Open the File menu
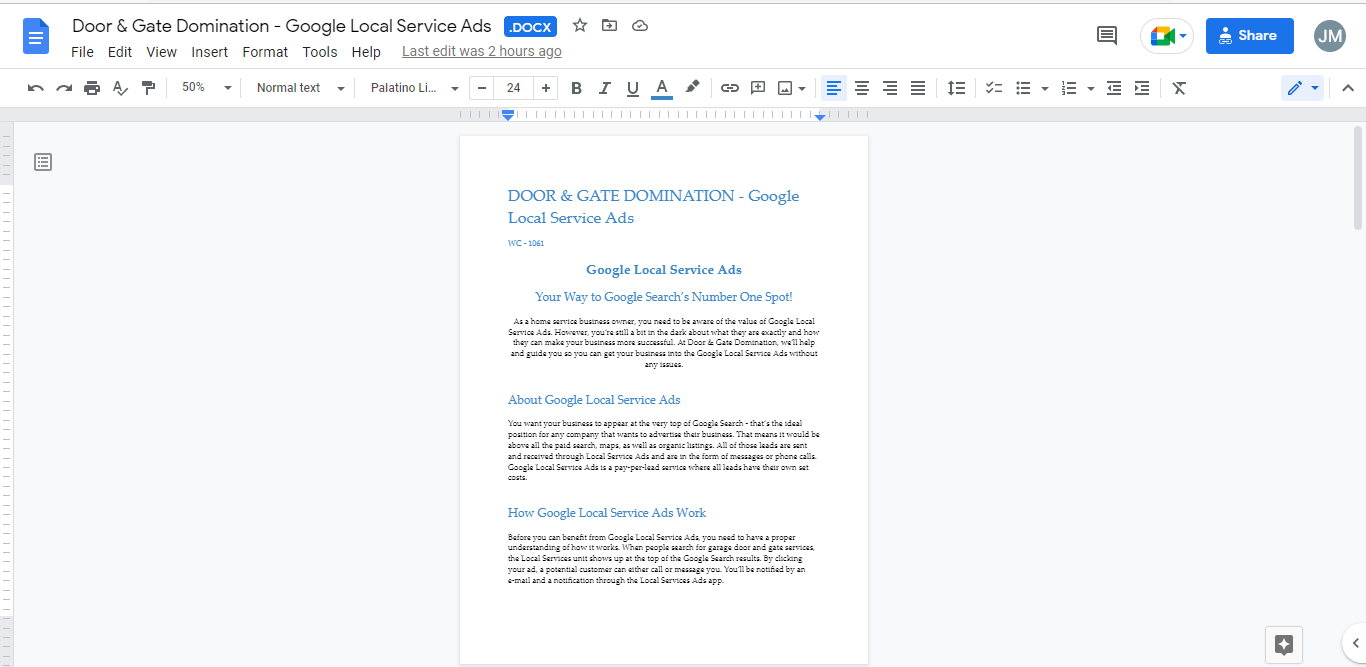The width and height of the screenshot is (1366, 667). 82,52
